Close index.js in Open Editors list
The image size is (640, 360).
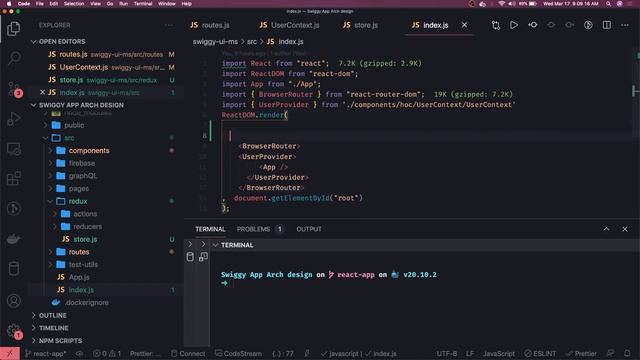pos(42,92)
